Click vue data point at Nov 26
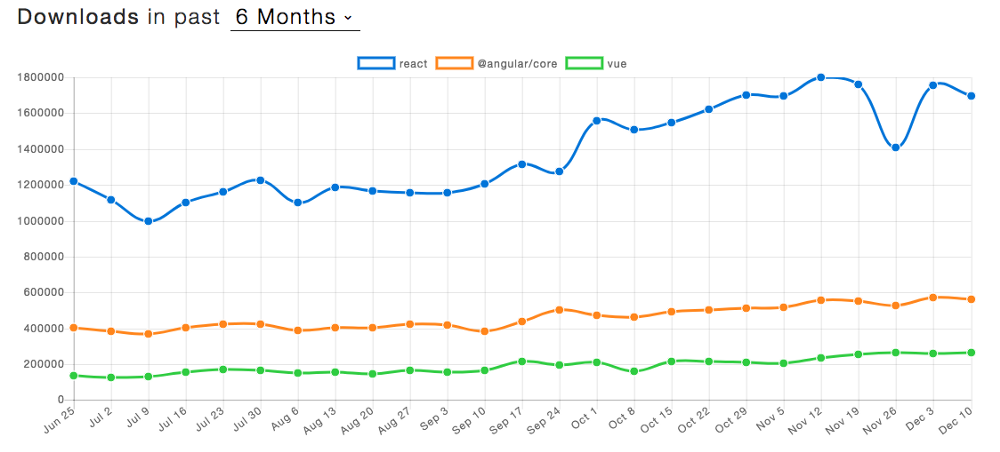The height and width of the screenshot is (452, 1000). pos(896,352)
